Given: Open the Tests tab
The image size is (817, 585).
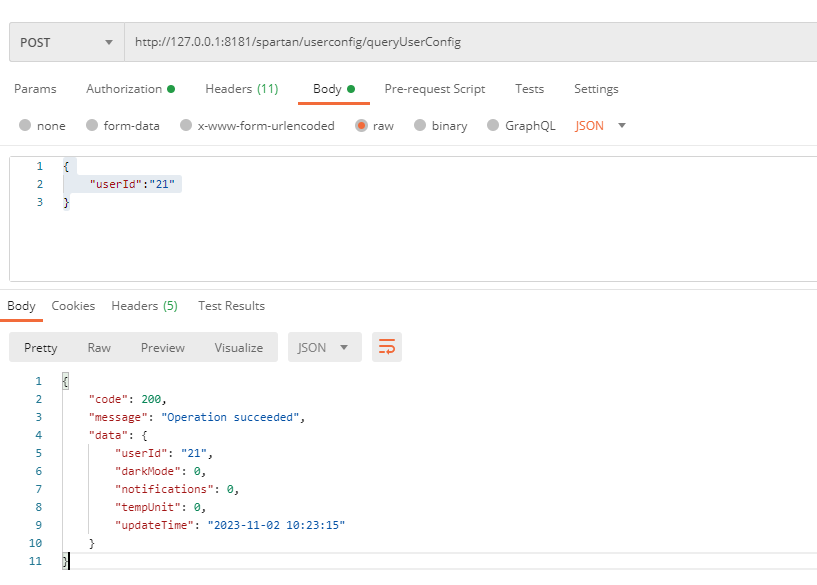Looking at the screenshot, I should tap(529, 89).
